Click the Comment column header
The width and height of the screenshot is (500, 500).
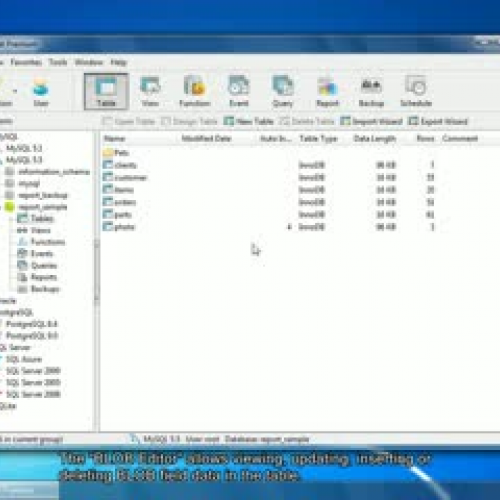click(x=460, y=139)
